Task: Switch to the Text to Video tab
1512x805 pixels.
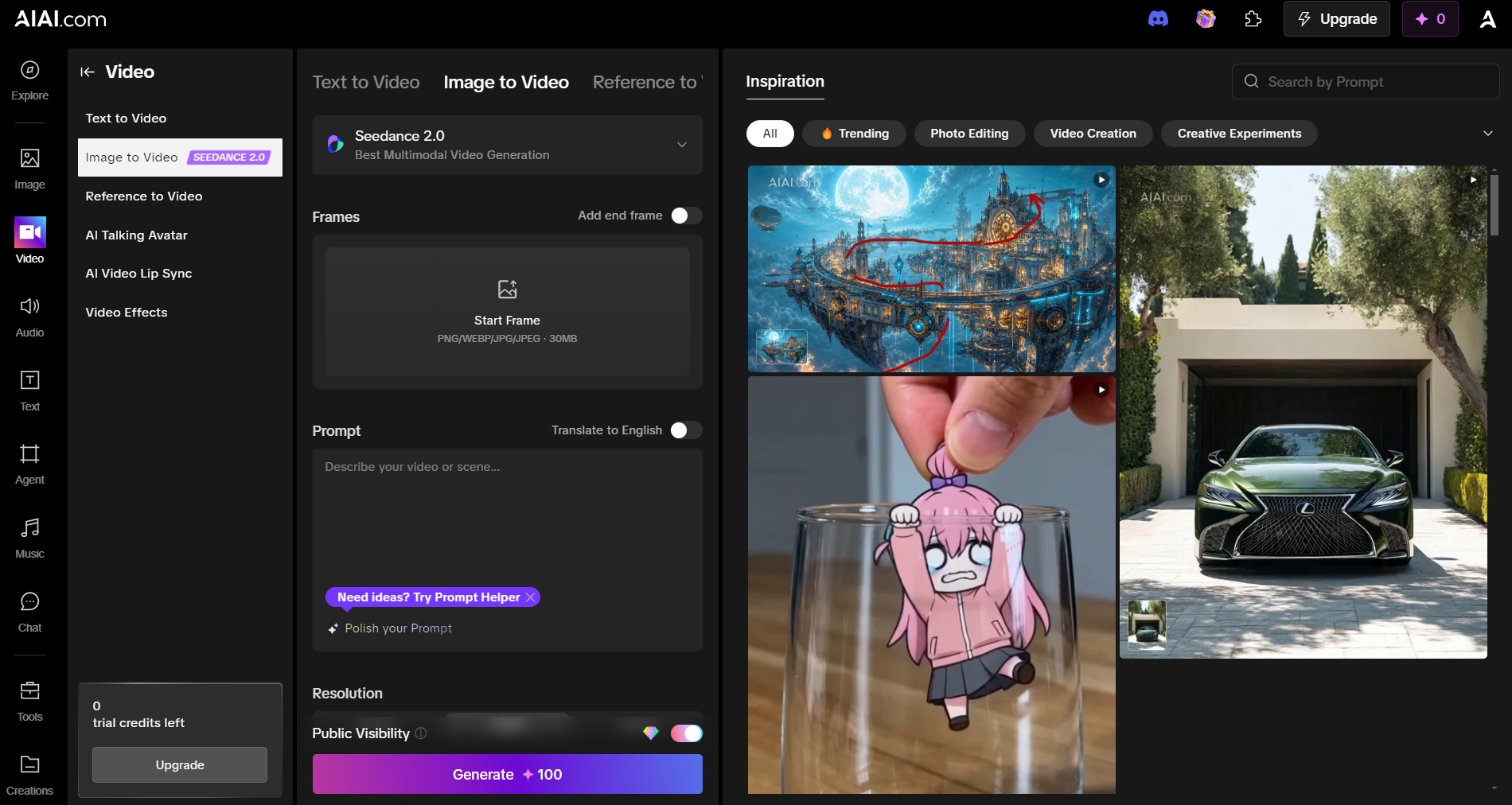Action: (x=366, y=82)
